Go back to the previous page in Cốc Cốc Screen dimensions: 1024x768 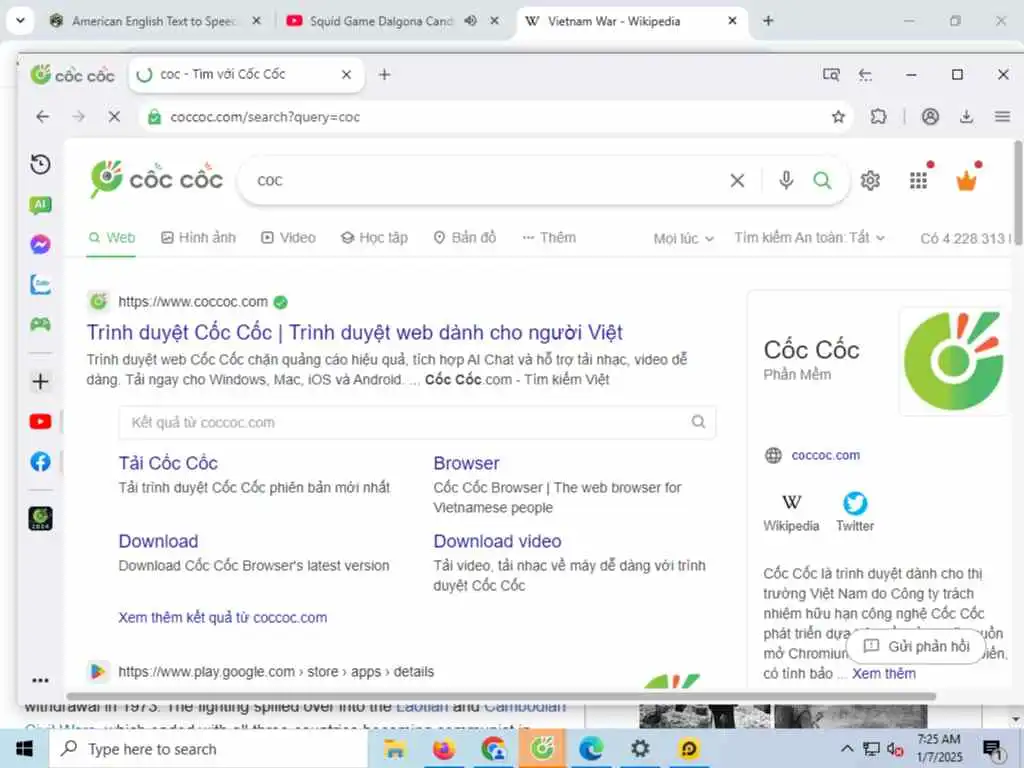[43, 117]
